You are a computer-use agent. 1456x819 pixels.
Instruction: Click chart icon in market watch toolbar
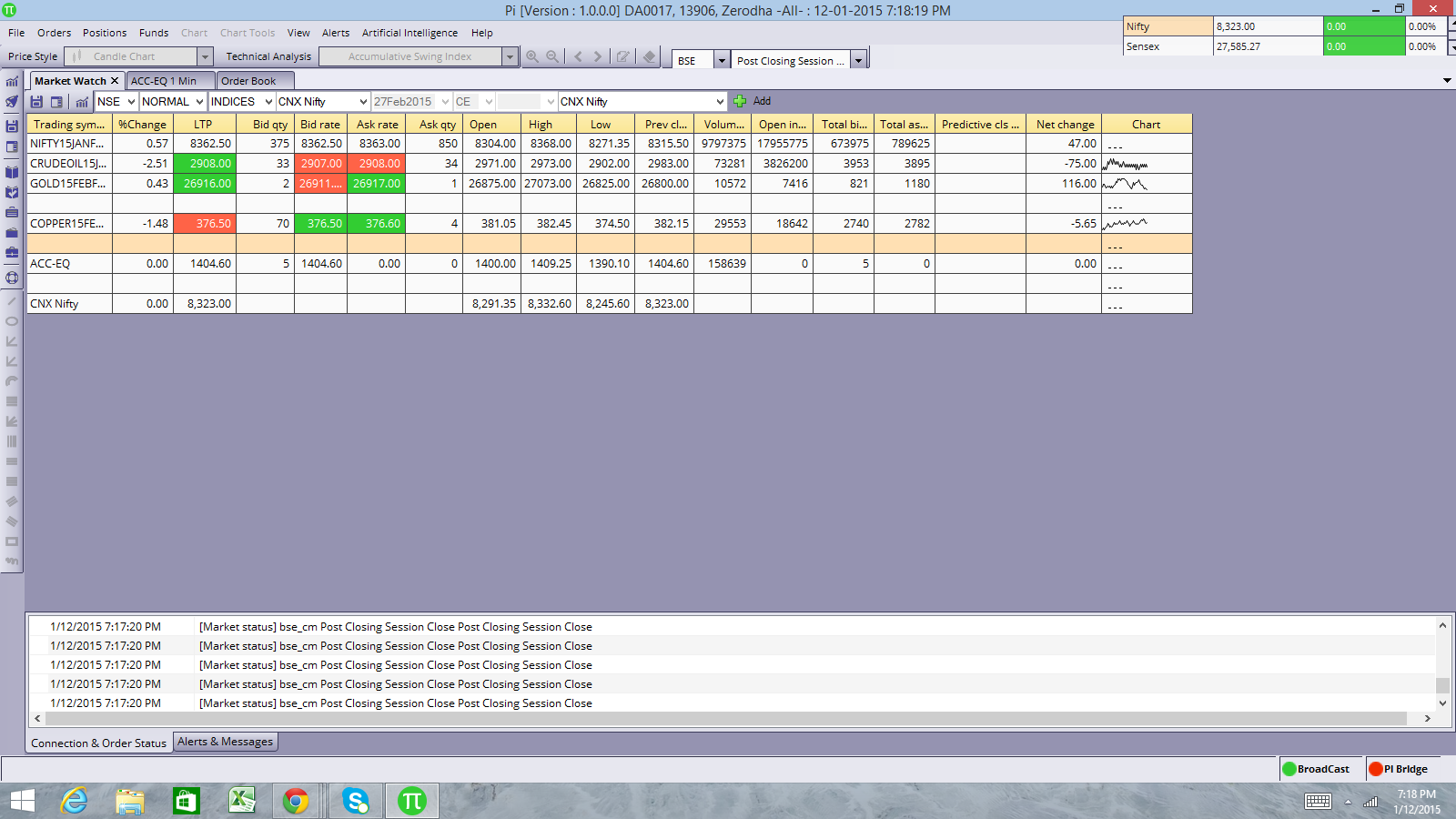(x=82, y=102)
